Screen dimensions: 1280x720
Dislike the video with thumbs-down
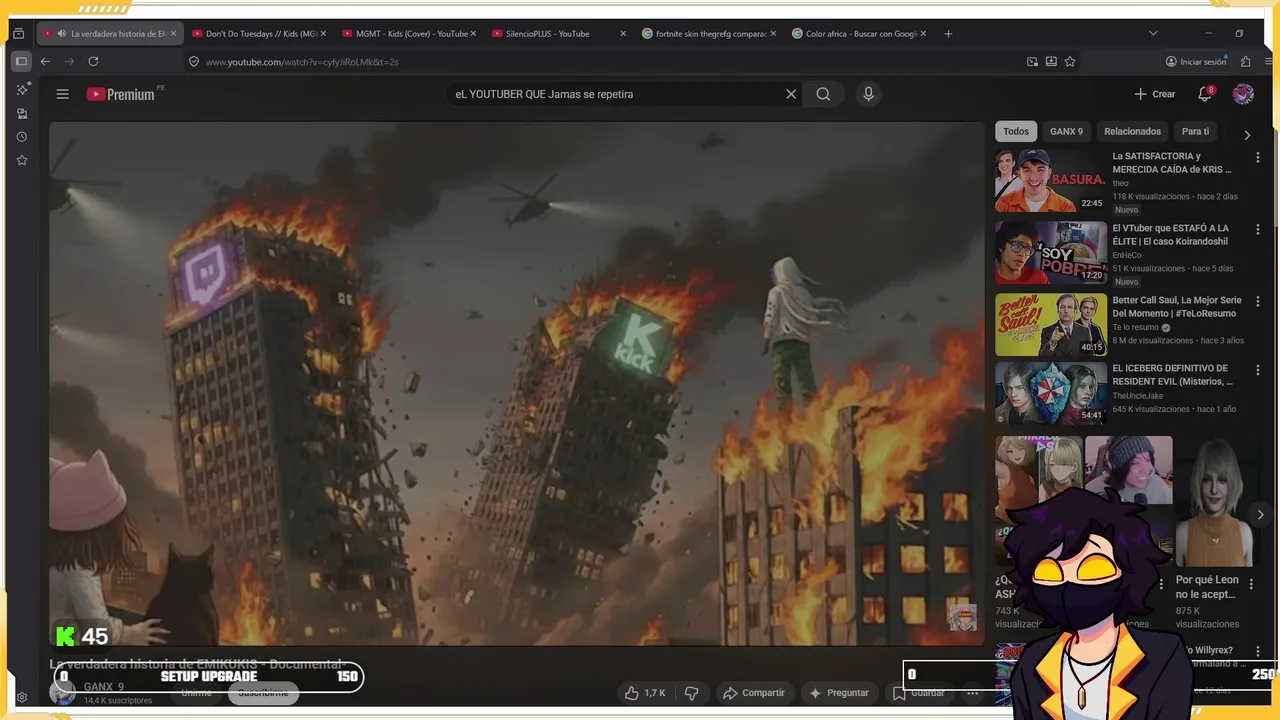pyautogui.click(x=691, y=692)
